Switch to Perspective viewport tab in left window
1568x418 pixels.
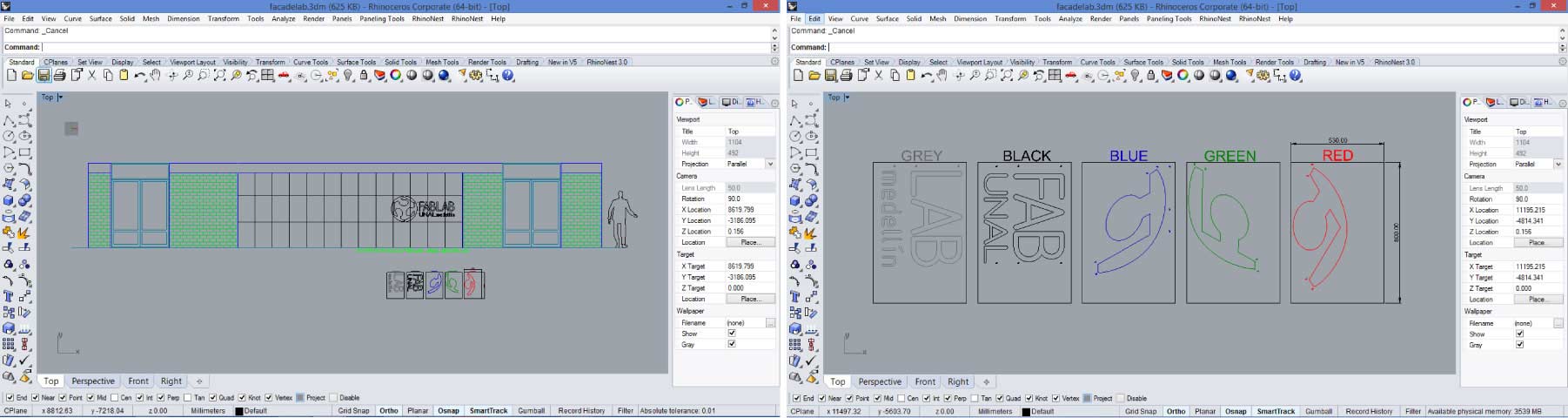93,381
